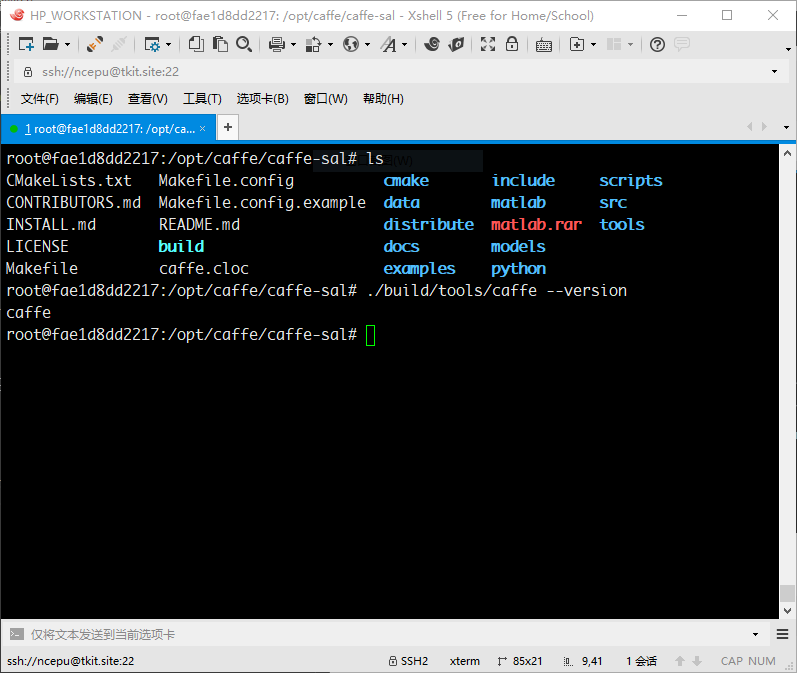Open the 窗口(W) menu
Image resolution: width=797 pixels, height=673 pixels.
pyautogui.click(x=325, y=99)
